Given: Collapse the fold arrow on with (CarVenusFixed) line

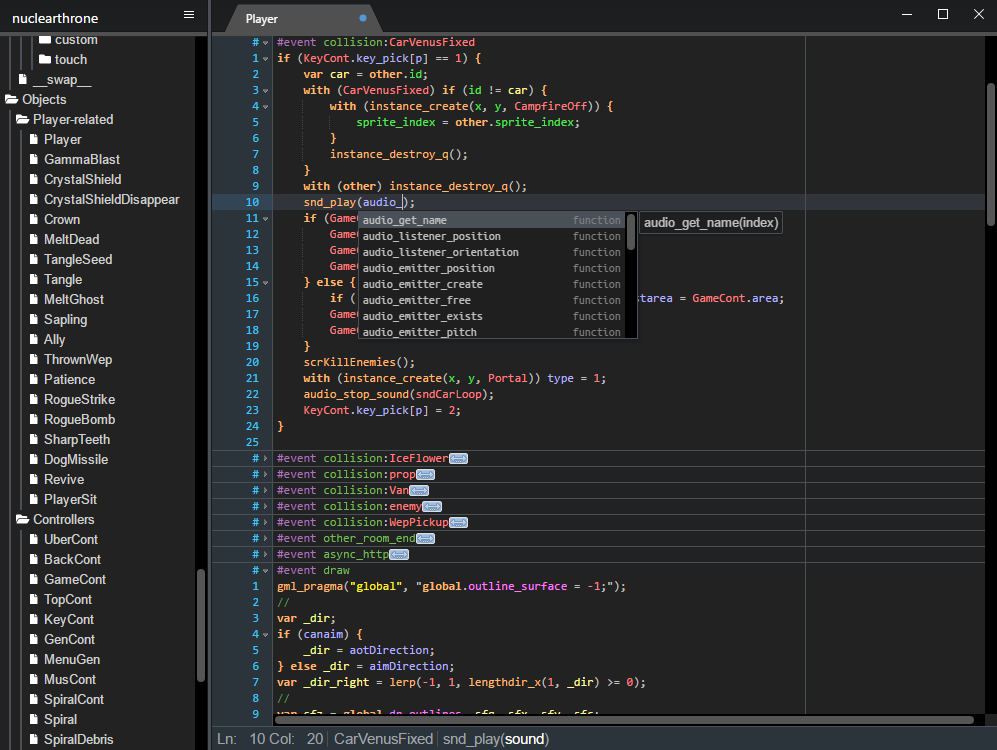Looking at the screenshot, I should [x=266, y=90].
